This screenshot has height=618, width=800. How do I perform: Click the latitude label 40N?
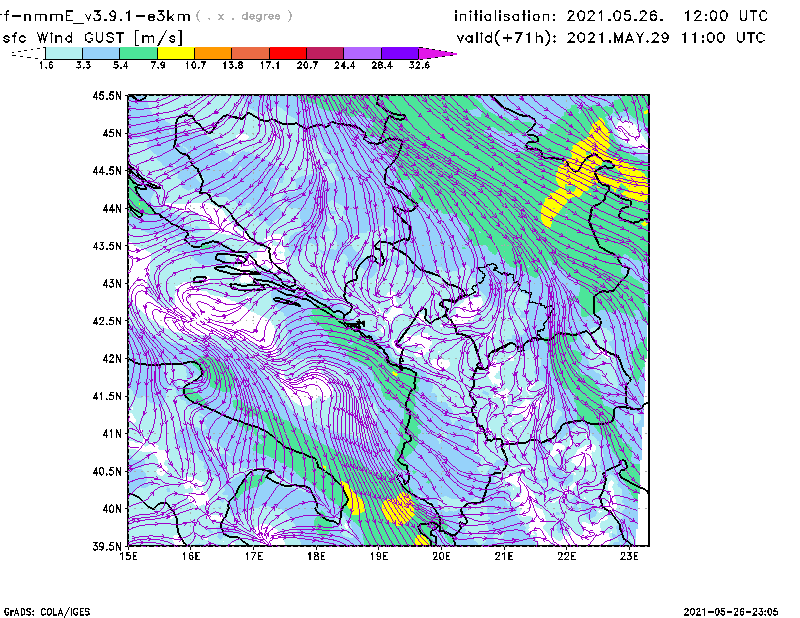click(112, 509)
